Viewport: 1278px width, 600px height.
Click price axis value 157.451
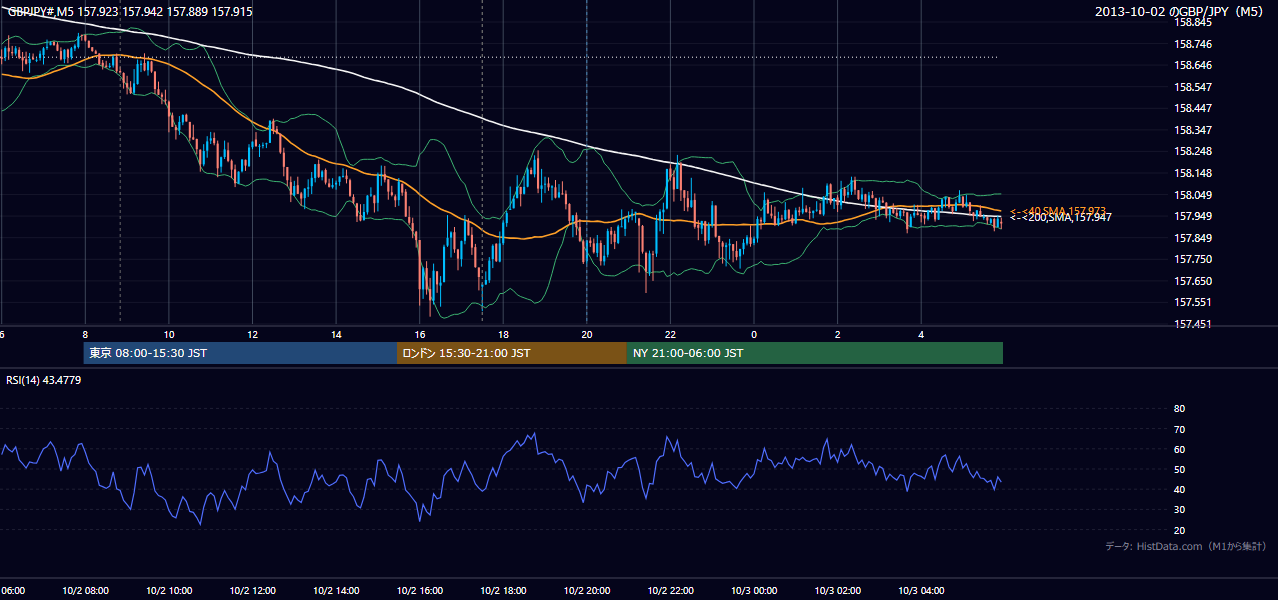coord(1193,324)
